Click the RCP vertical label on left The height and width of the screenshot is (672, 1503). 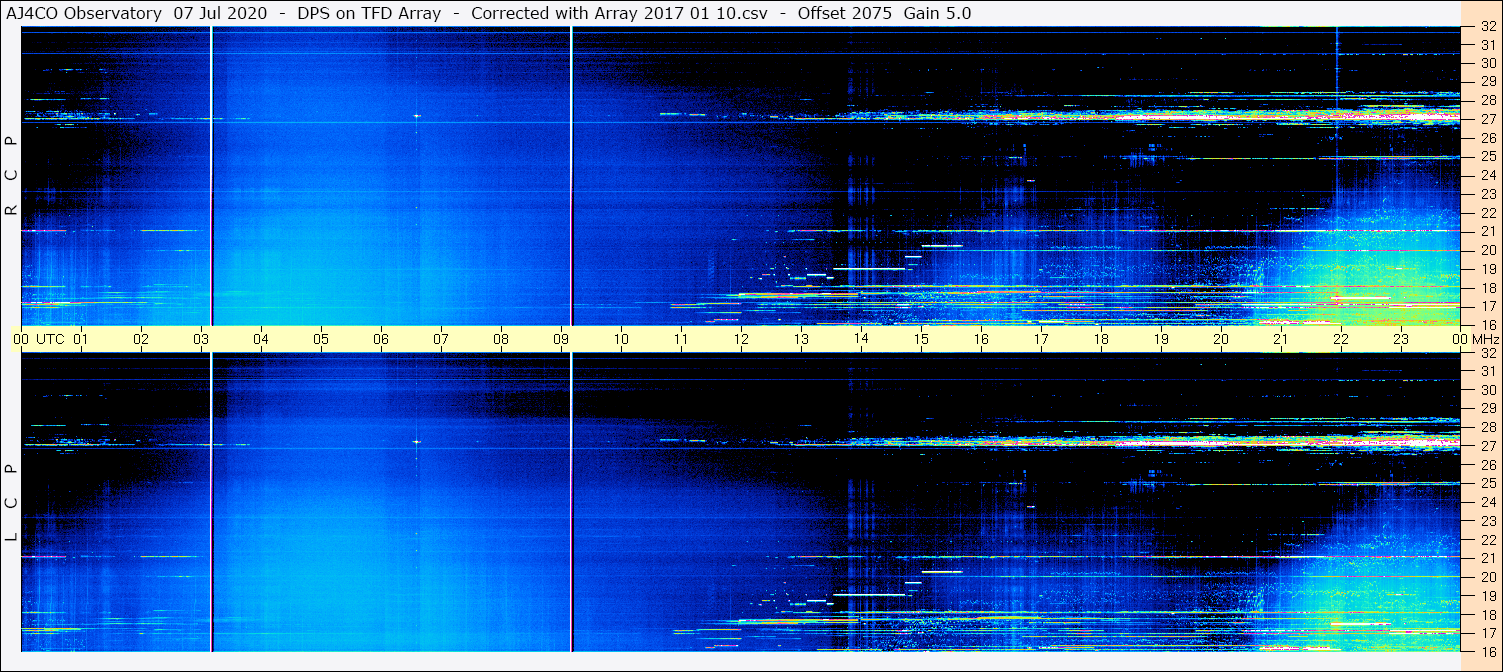[11, 176]
